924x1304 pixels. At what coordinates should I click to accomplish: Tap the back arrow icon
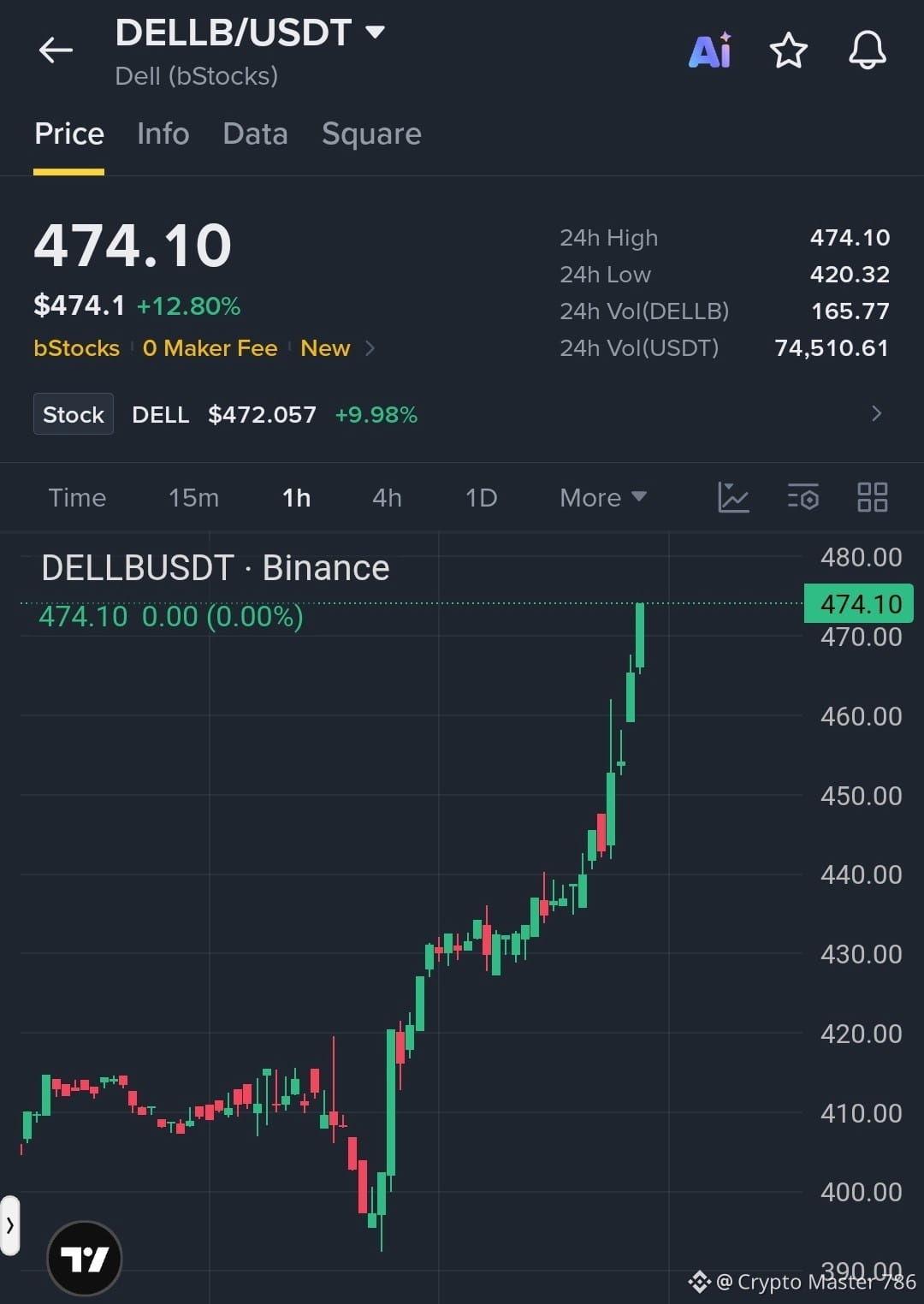pyautogui.click(x=56, y=50)
